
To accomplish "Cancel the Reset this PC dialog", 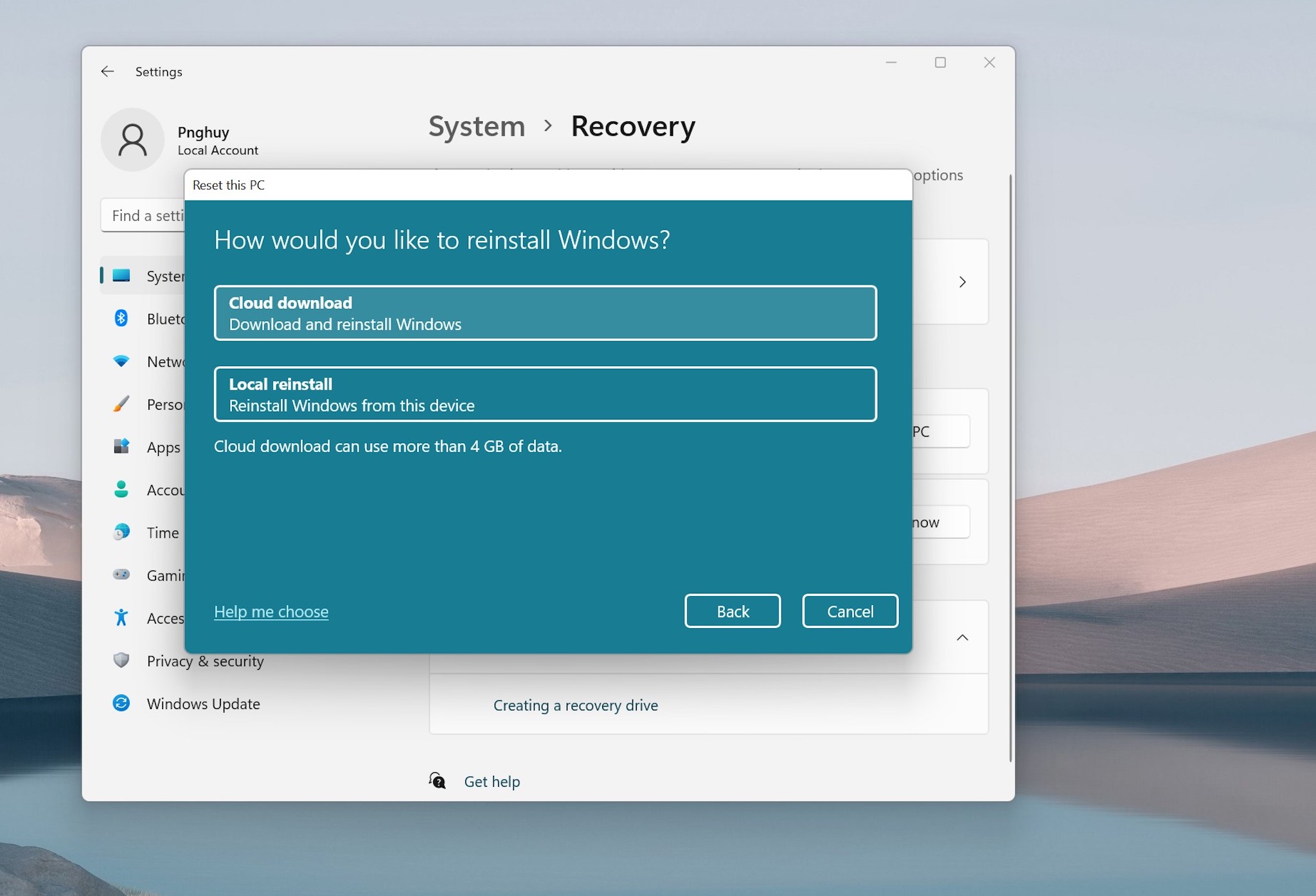I will 849,611.
